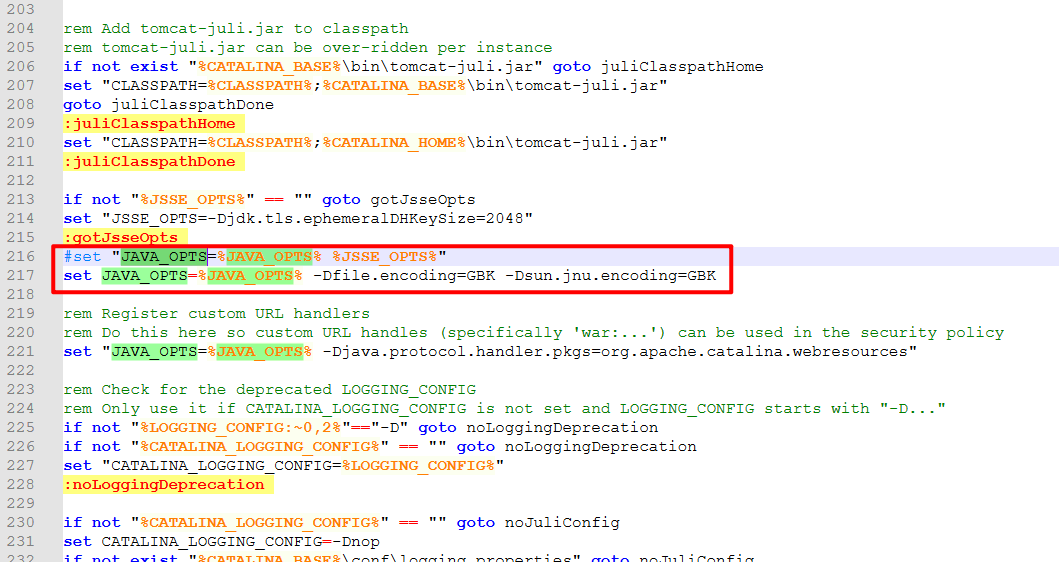The image size is (1059, 562).
Task: Click the comment text on line 224
Action: 505,409
